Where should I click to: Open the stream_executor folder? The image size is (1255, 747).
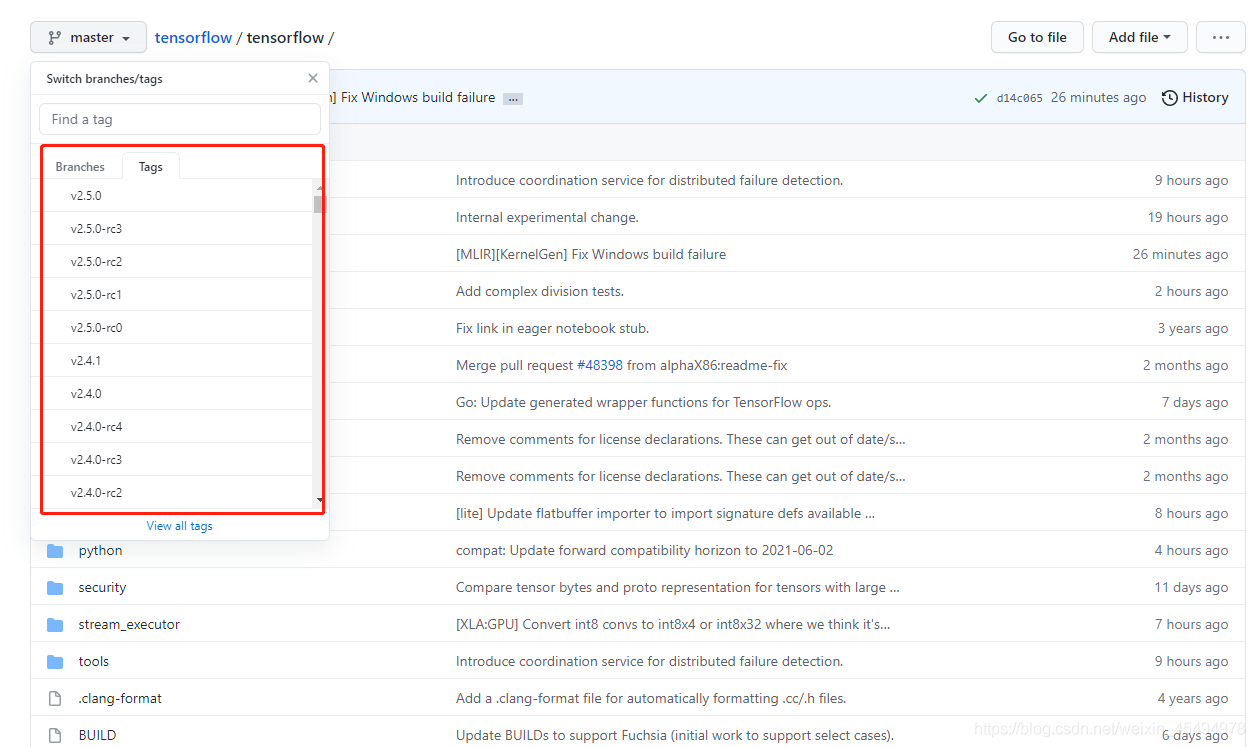click(130, 624)
